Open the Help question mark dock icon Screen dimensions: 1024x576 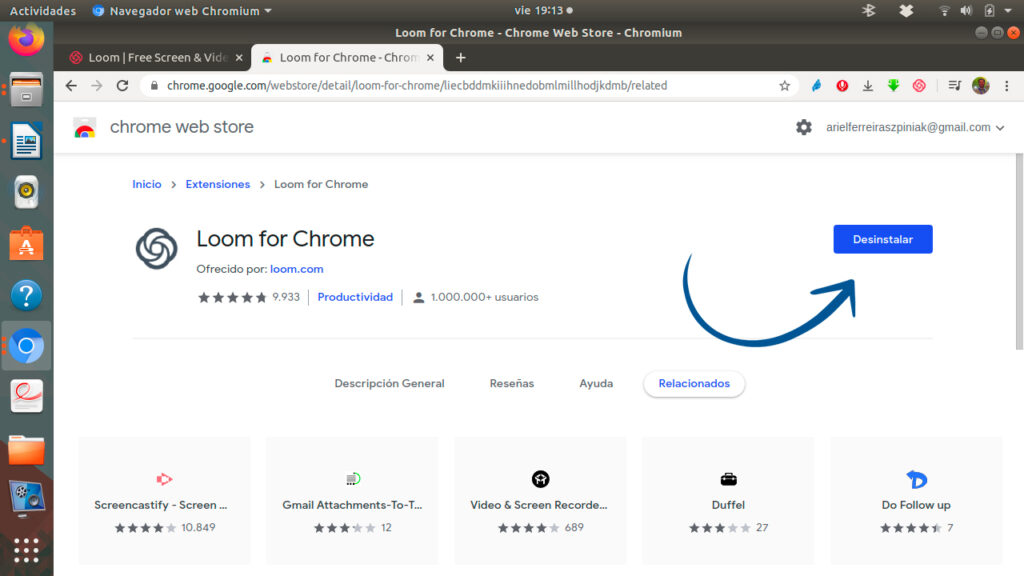tap(26, 295)
